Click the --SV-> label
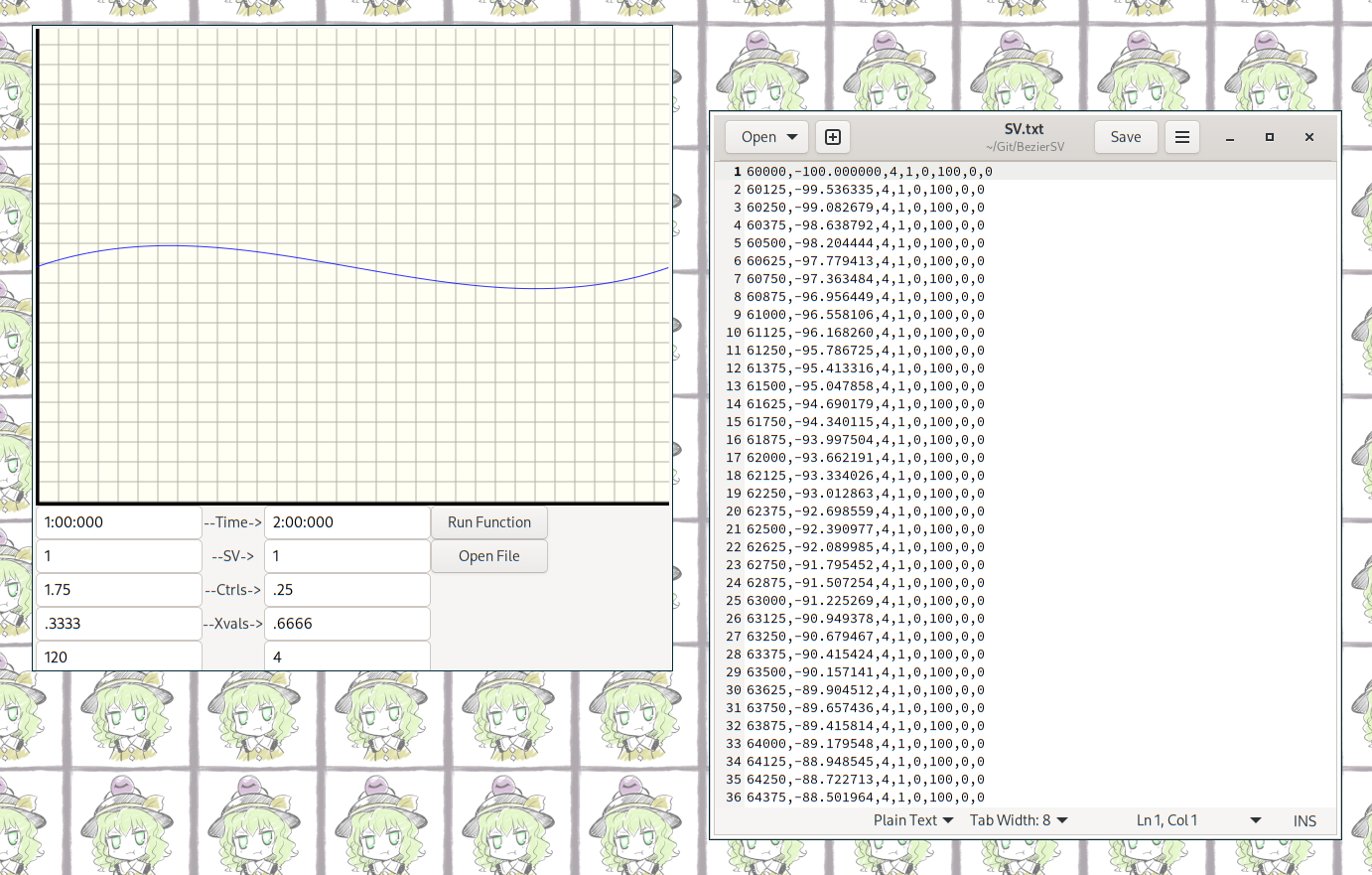 point(233,556)
